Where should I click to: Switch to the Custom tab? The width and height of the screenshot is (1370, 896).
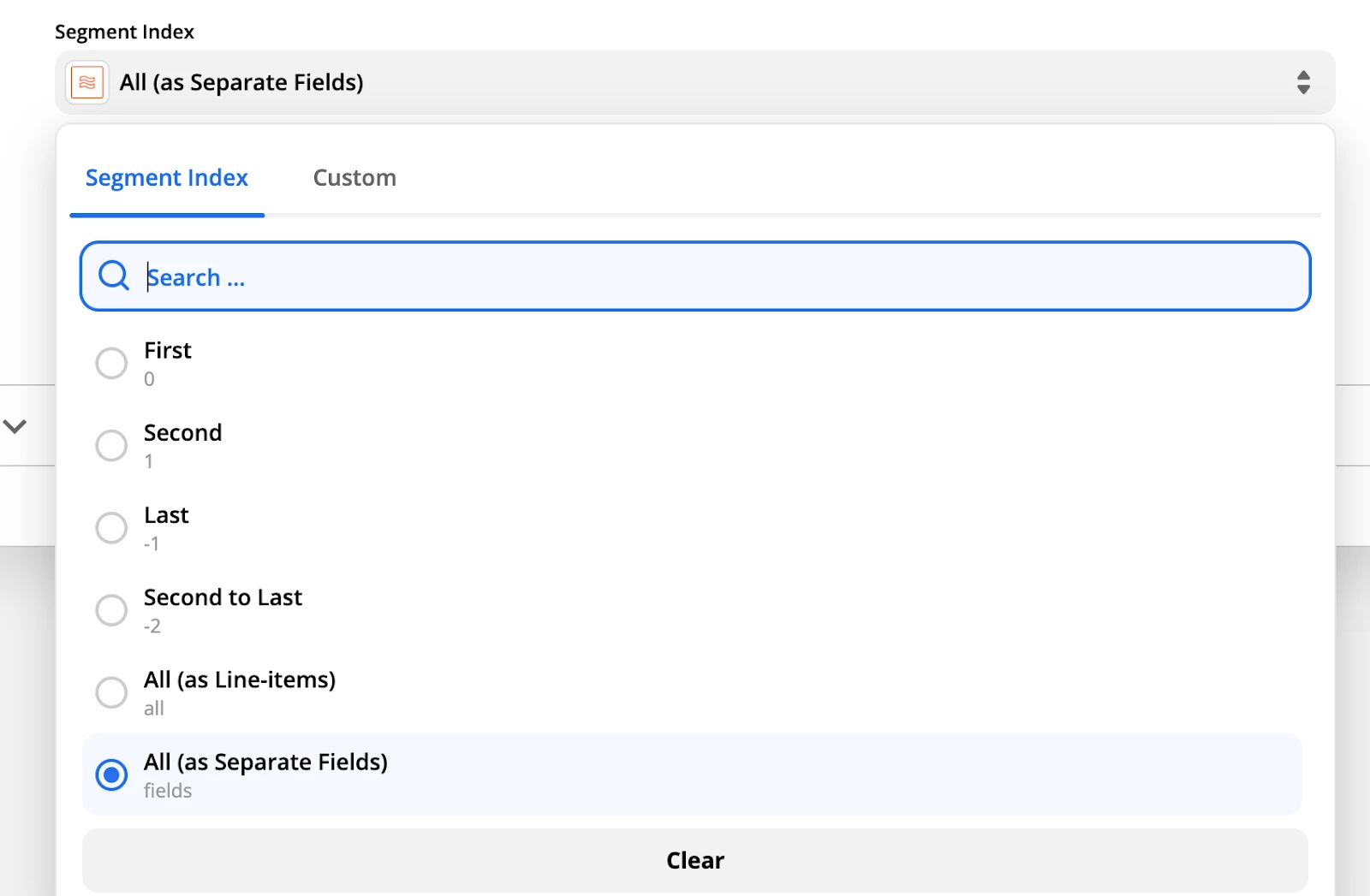click(354, 178)
